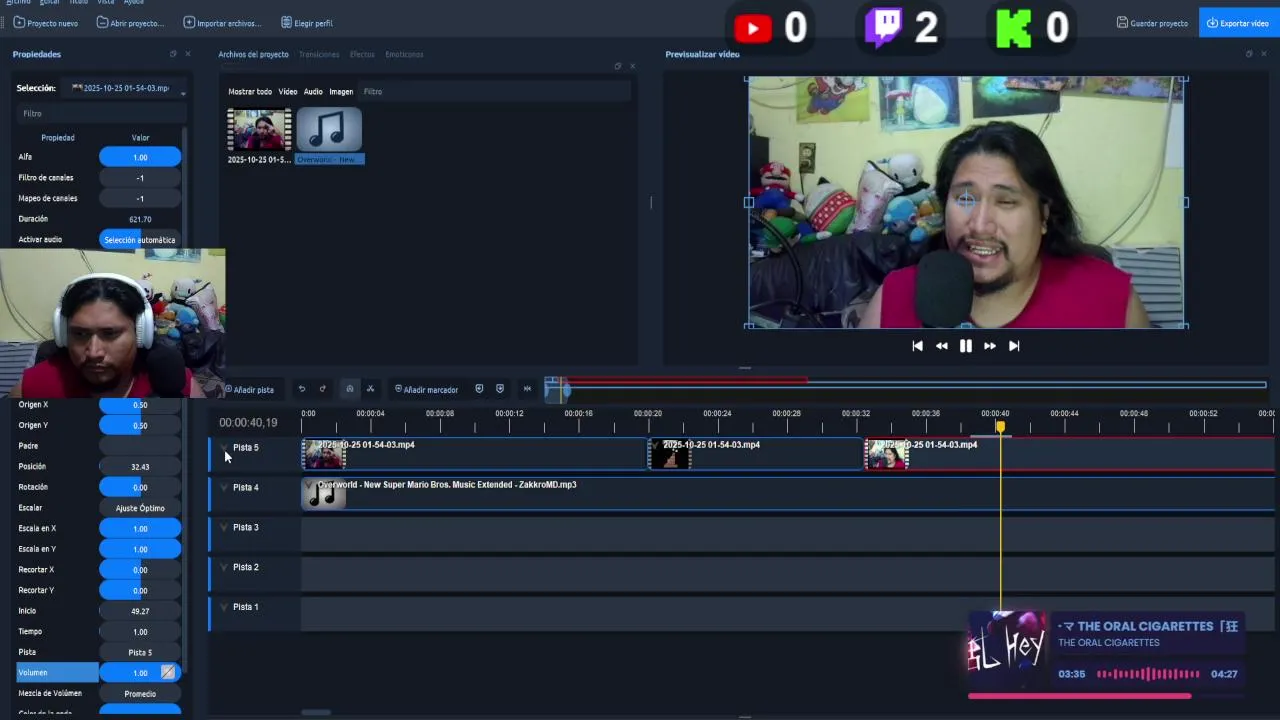Open the Pista 1 track menu

[224, 608]
